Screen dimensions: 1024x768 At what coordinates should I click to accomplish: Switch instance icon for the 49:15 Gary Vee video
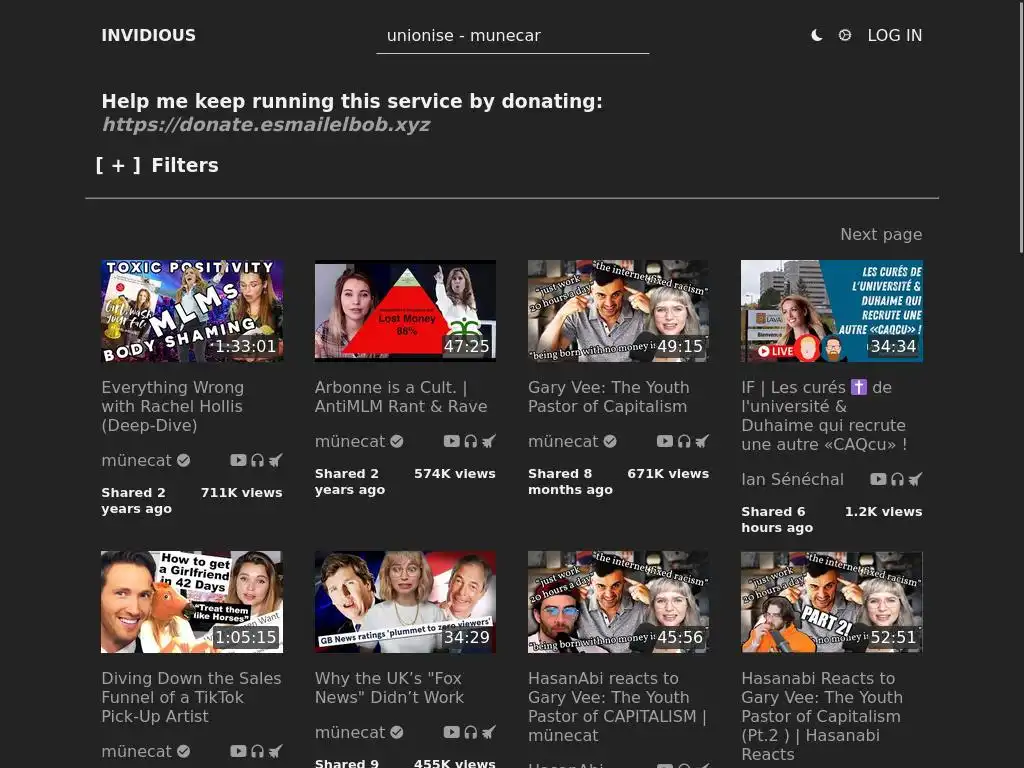(702, 441)
